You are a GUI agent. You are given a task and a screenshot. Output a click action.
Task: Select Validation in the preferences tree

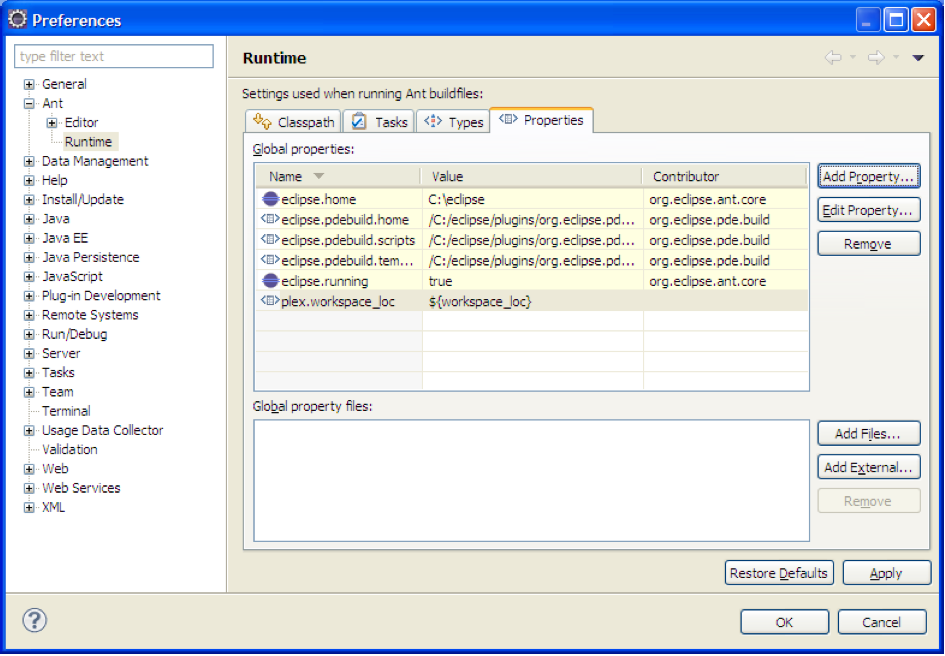(69, 450)
